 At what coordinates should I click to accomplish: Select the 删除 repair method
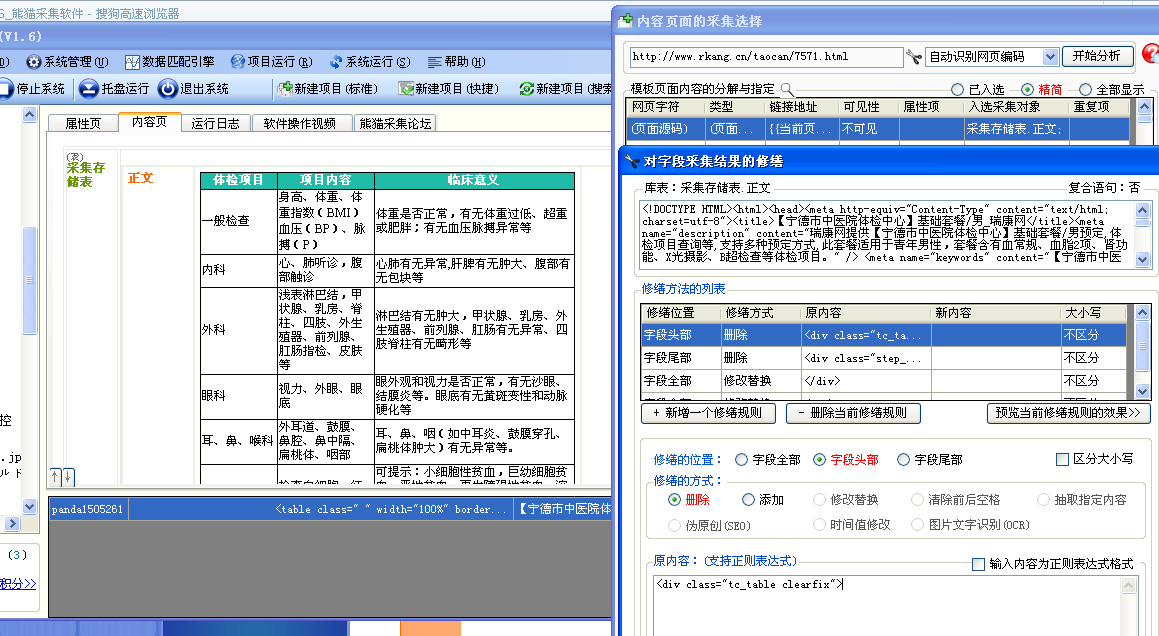pyautogui.click(x=674, y=500)
